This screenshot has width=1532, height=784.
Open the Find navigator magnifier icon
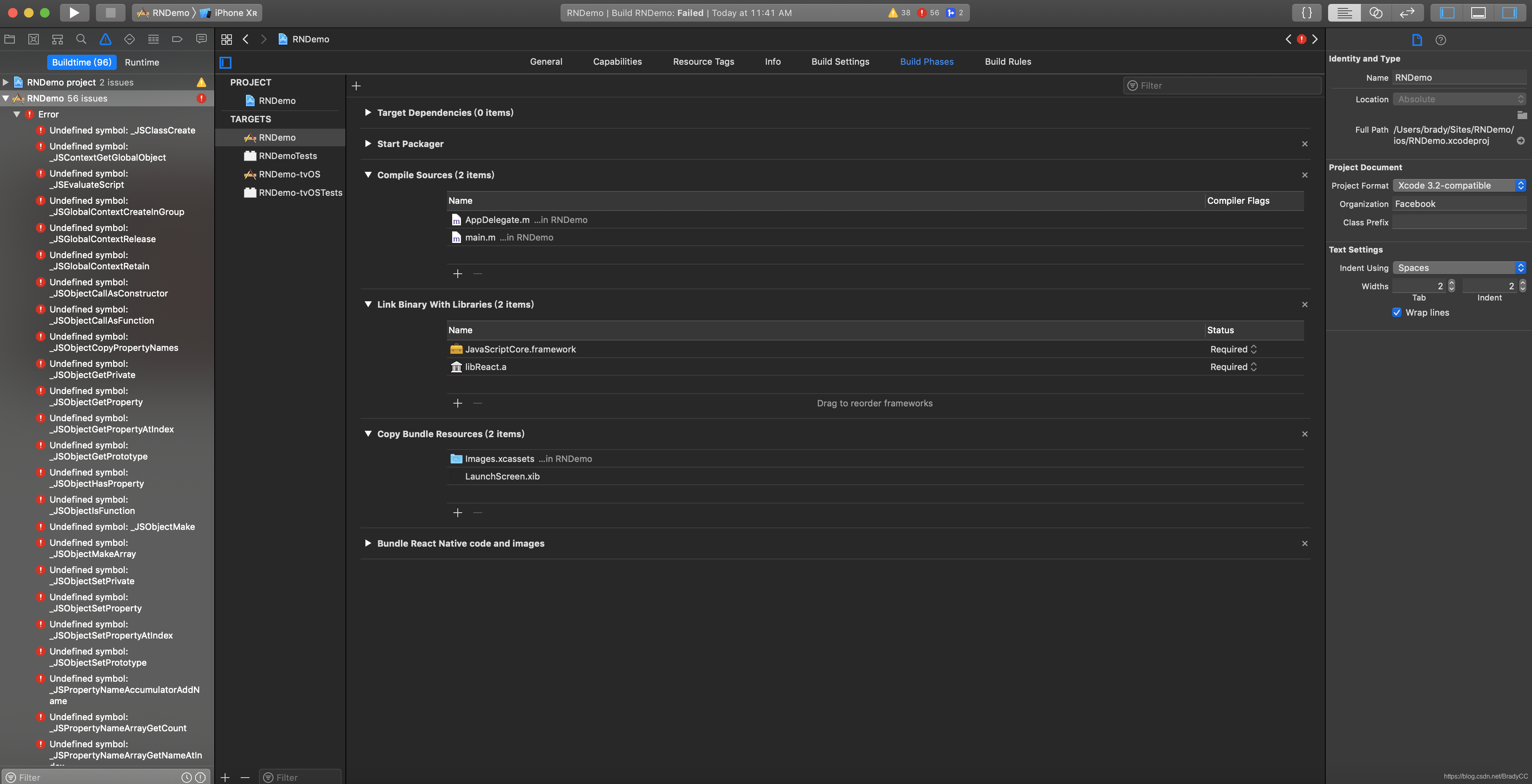tap(81, 39)
